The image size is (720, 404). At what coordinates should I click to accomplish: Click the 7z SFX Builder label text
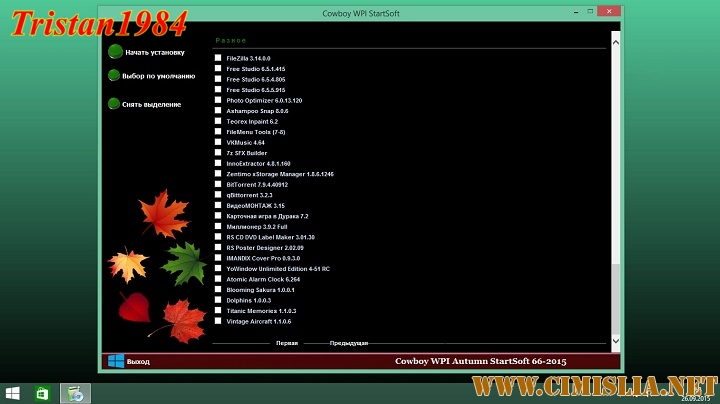[246, 153]
